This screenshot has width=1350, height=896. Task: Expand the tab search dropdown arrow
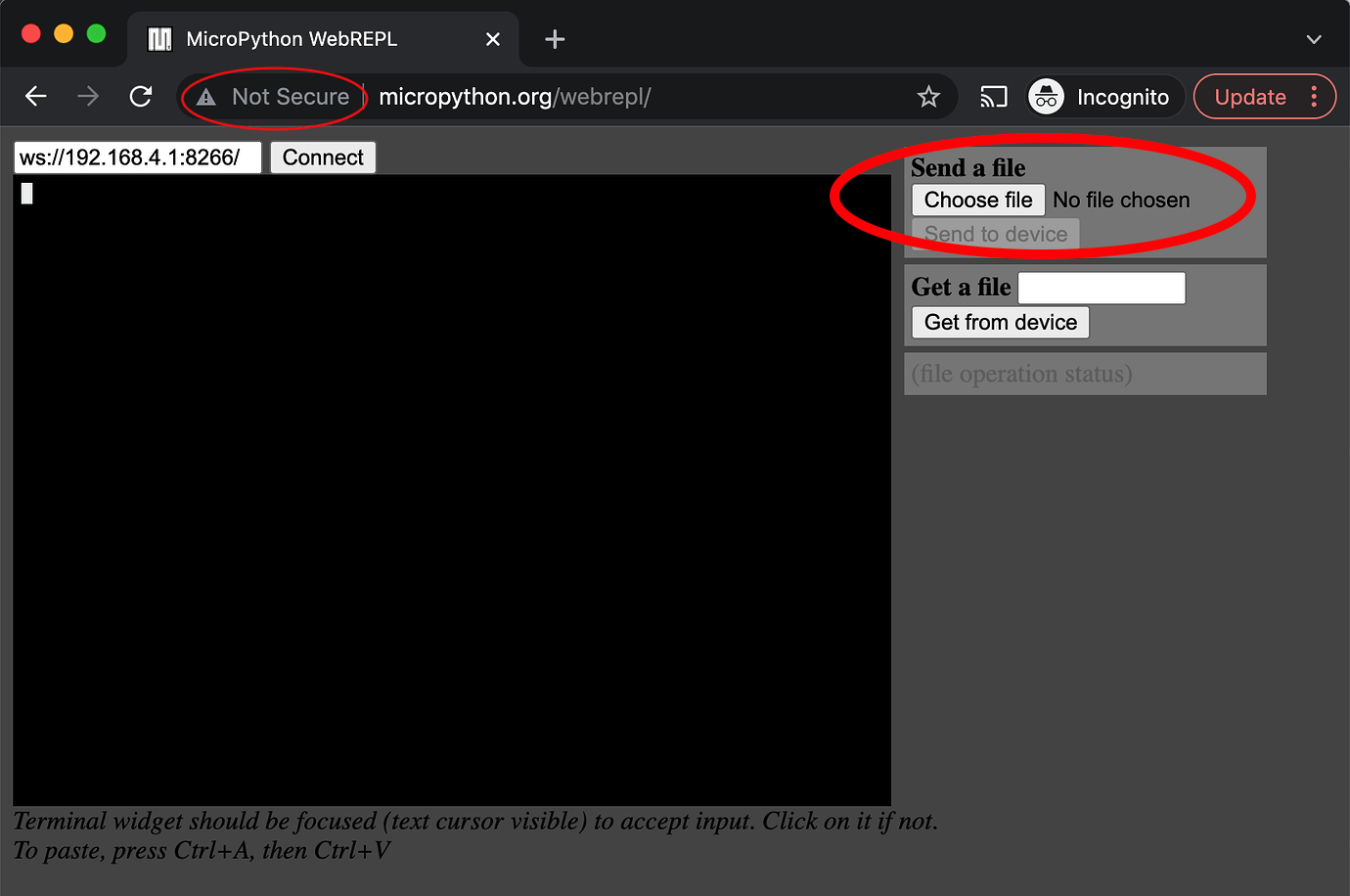[1314, 39]
